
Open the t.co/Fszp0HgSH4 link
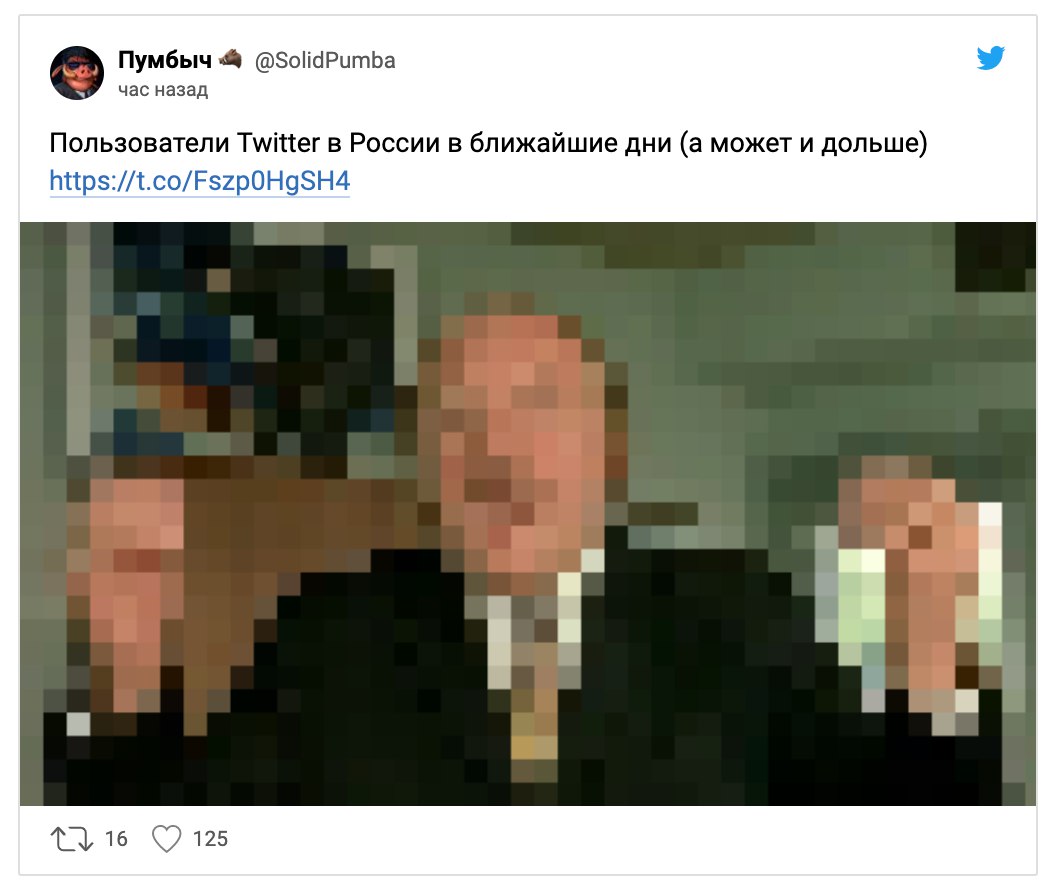pyautogui.click(x=199, y=181)
